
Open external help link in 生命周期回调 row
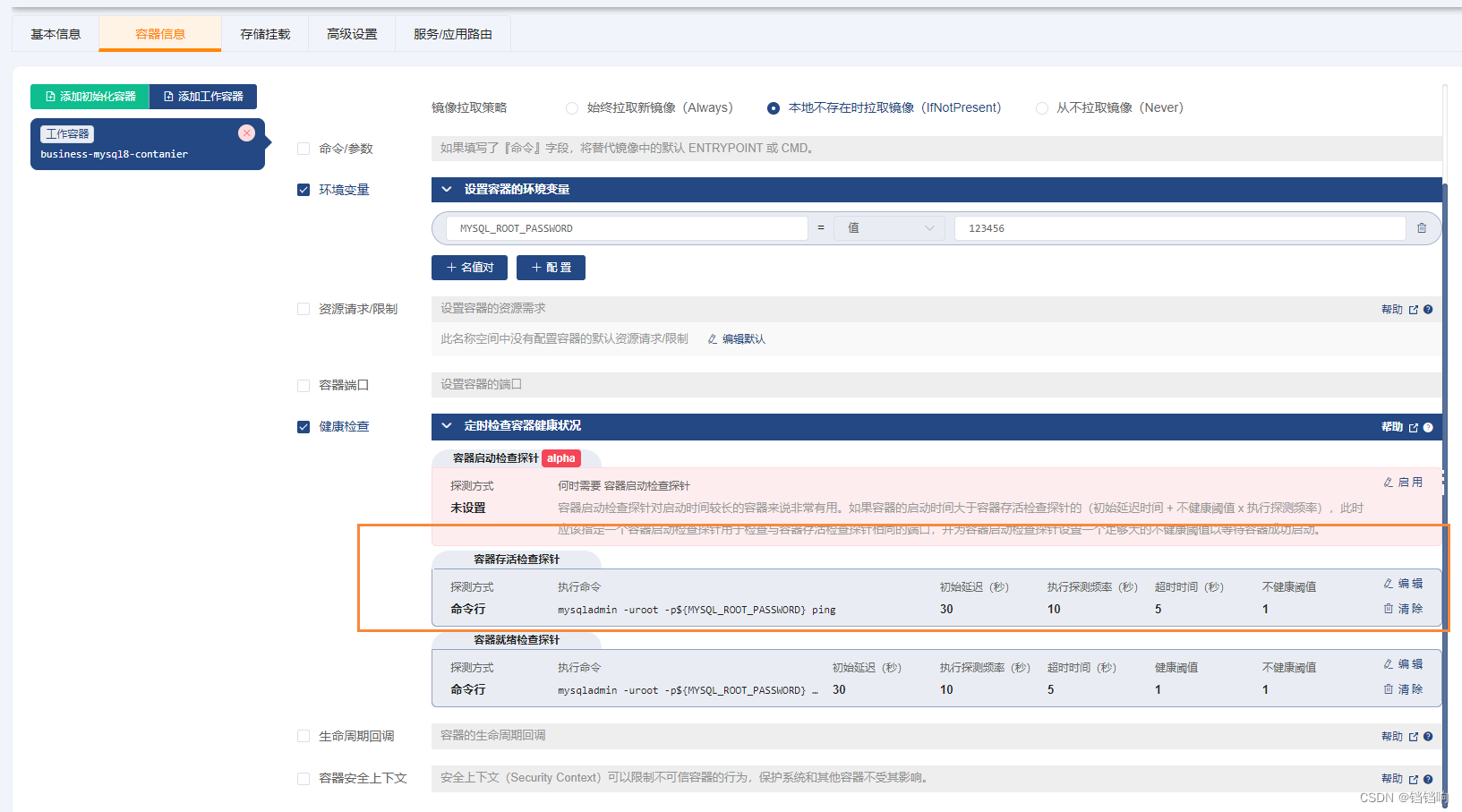click(1414, 737)
